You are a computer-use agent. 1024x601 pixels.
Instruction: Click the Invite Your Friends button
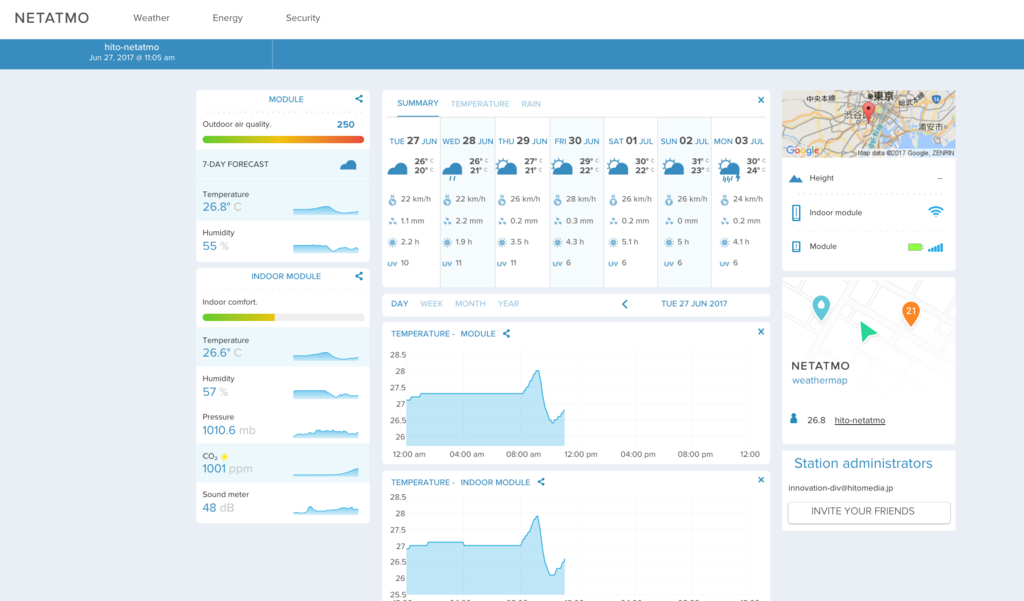868,512
